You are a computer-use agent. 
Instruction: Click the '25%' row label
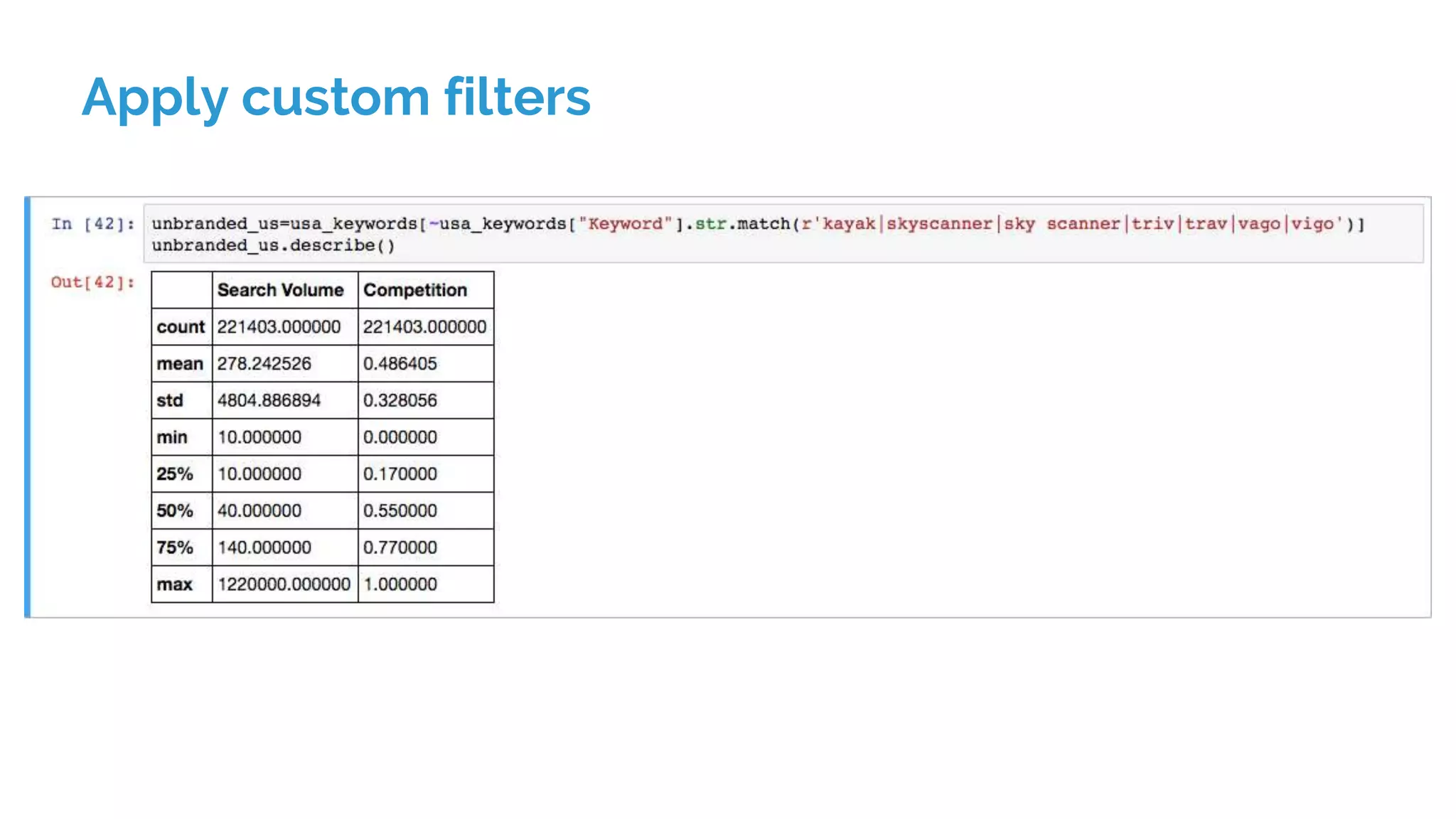click(x=175, y=474)
